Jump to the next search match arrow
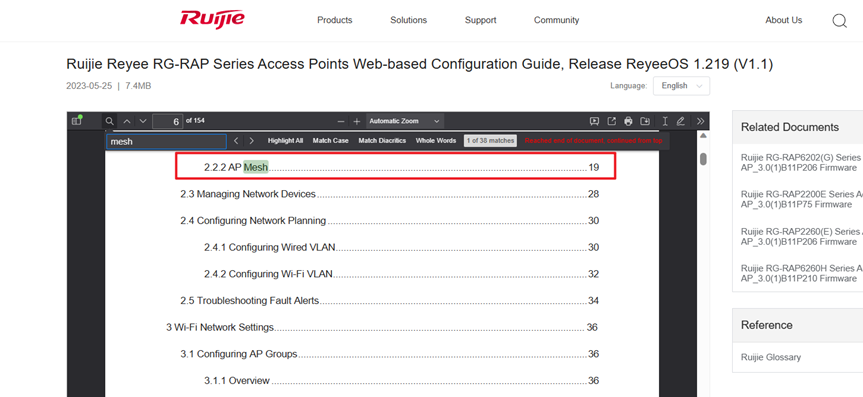863x397 pixels. 252,141
